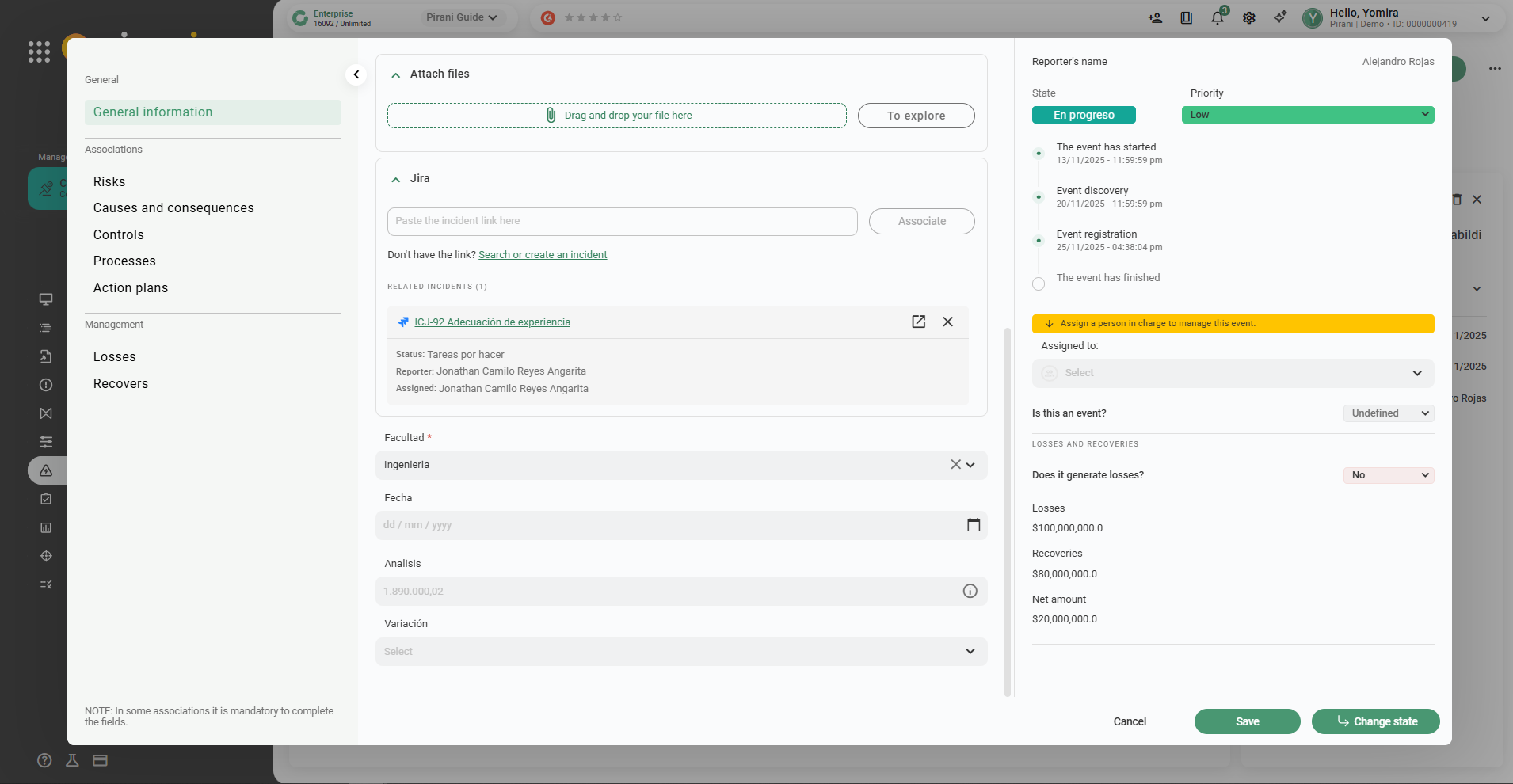Click the Analisis info icon
1513x784 pixels.
pyautogui.click(x=970, y=592)
